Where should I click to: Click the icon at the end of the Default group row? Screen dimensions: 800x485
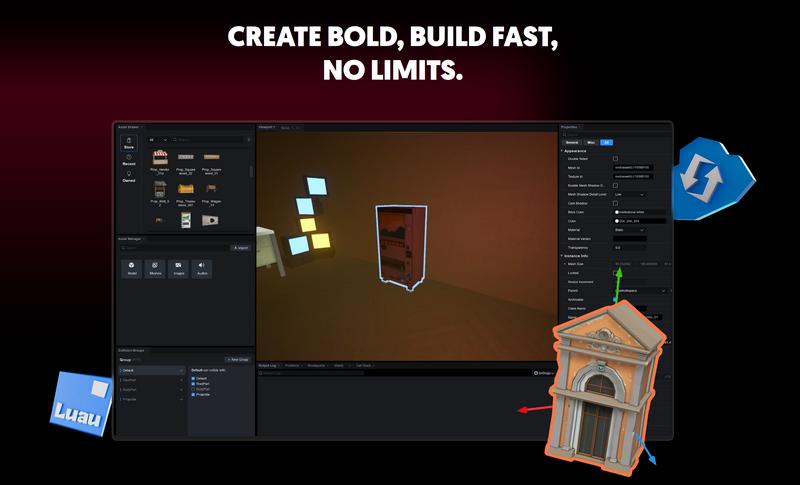pyautogui.click(x=181, y=370)
